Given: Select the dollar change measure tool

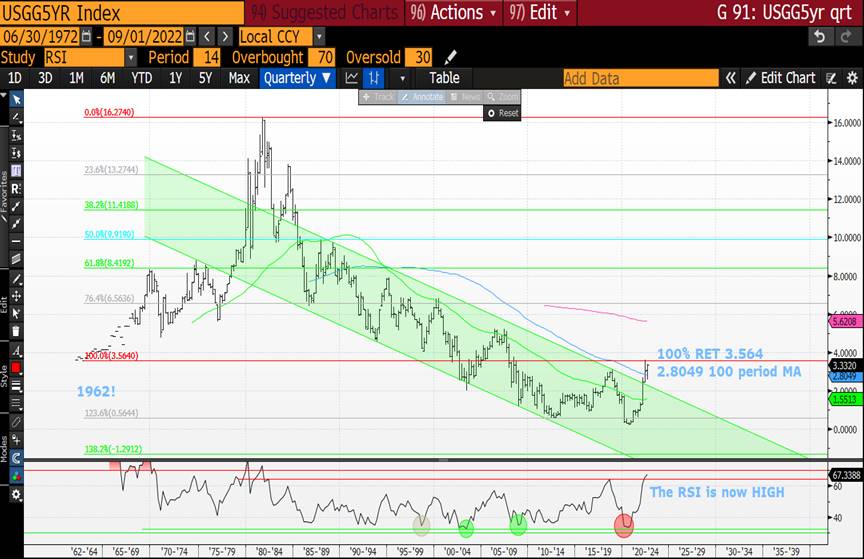Looking at the screenshot, I should [x=17, y=153].
